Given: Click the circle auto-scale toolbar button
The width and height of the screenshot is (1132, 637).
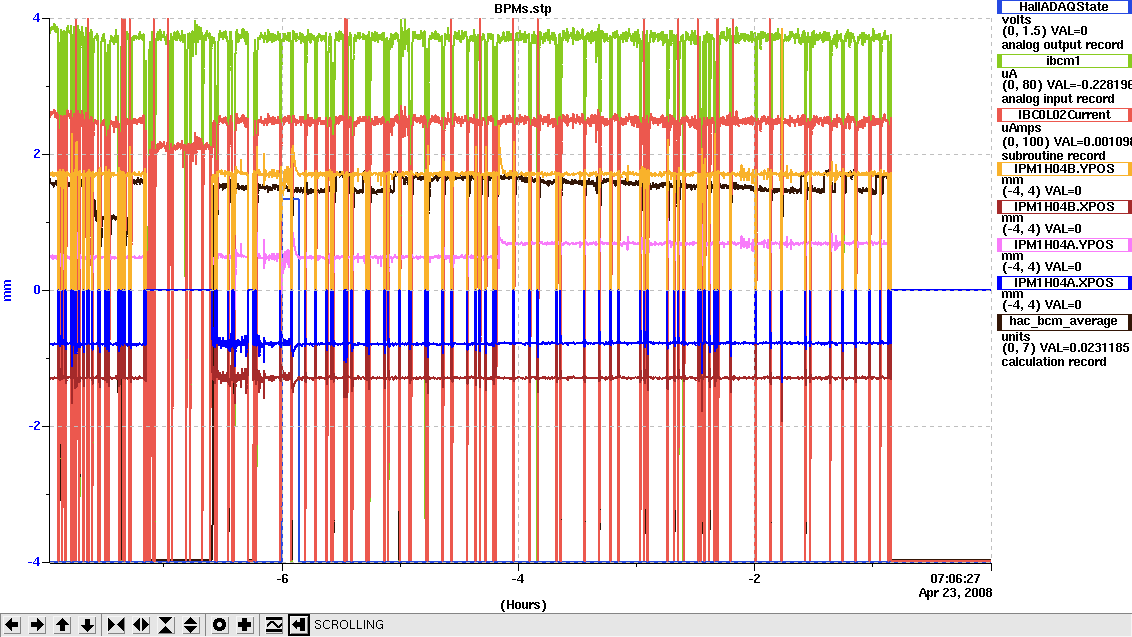Looking at the screenshot, I should click(219, 625).
